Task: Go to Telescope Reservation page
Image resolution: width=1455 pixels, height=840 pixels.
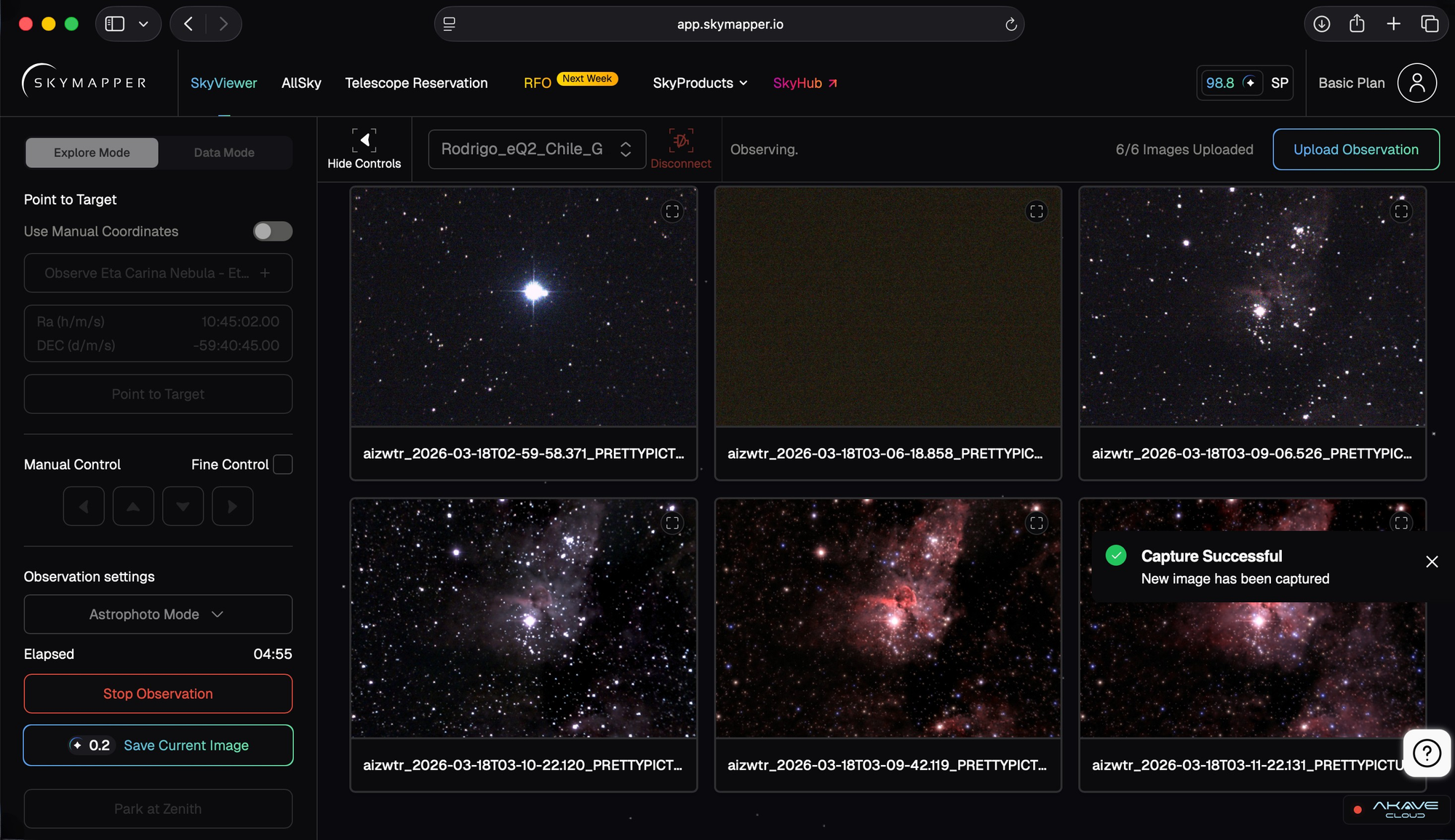Action: tap(416, 83)
